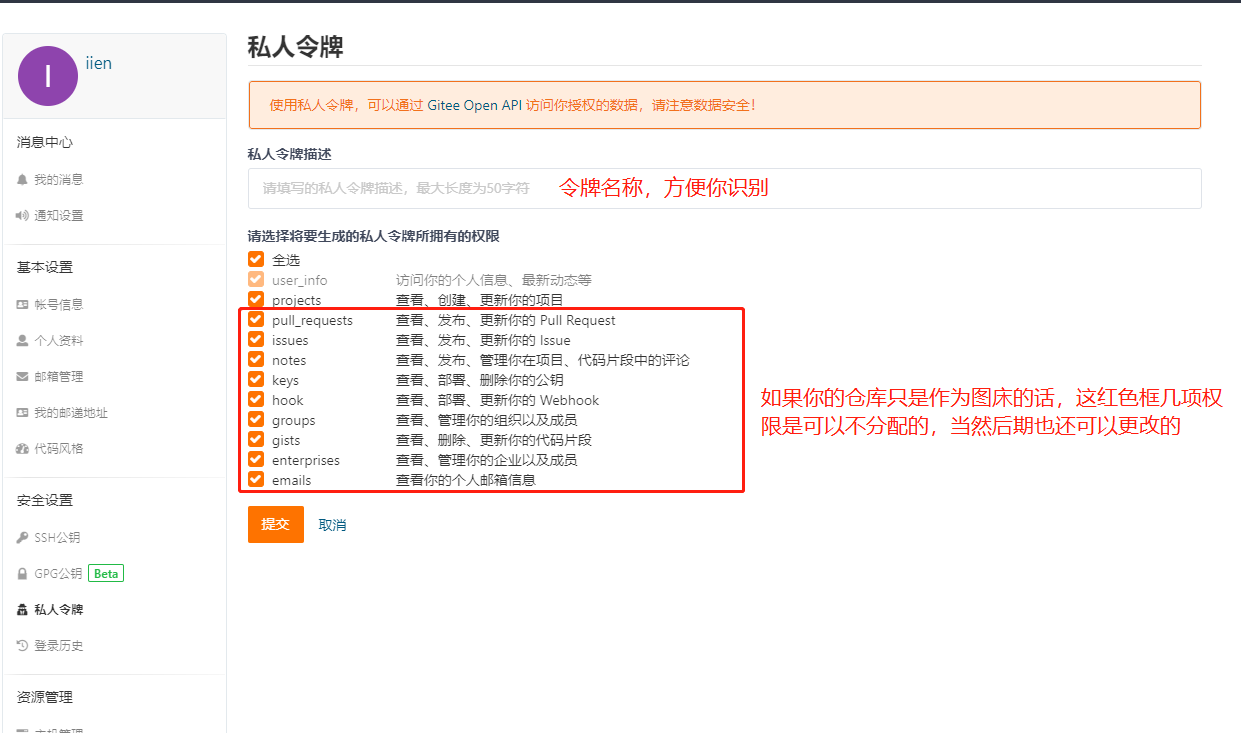Click the 查看、删除、更新你的代码片段 description
The width and height of the screenshot is (1241, 733).
[x=494, y=440]
